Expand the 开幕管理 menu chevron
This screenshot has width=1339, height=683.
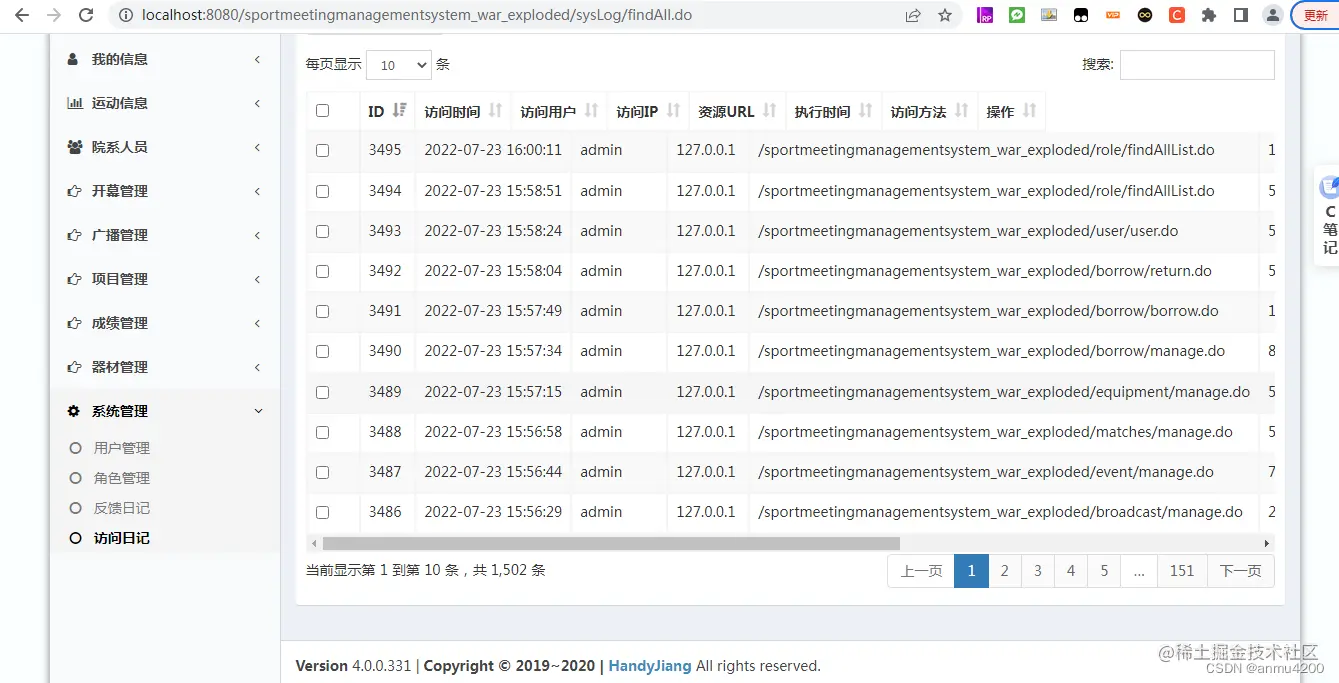pyautogui.click(x=257, y=191)
